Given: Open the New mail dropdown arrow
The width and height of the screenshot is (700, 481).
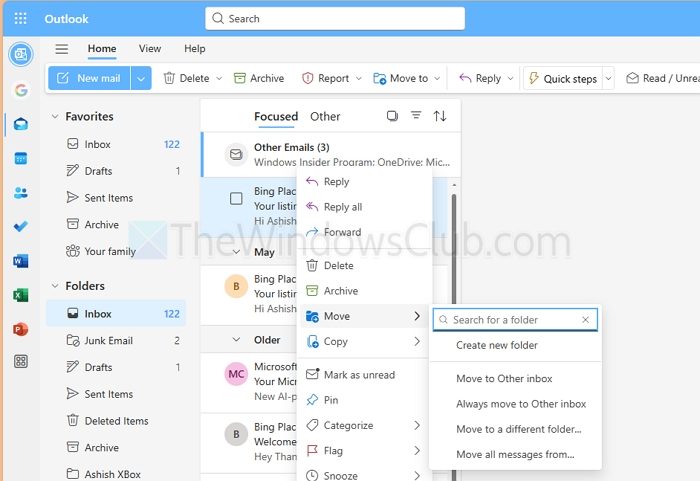Looking at the screenshot, I should pos(141,79).
